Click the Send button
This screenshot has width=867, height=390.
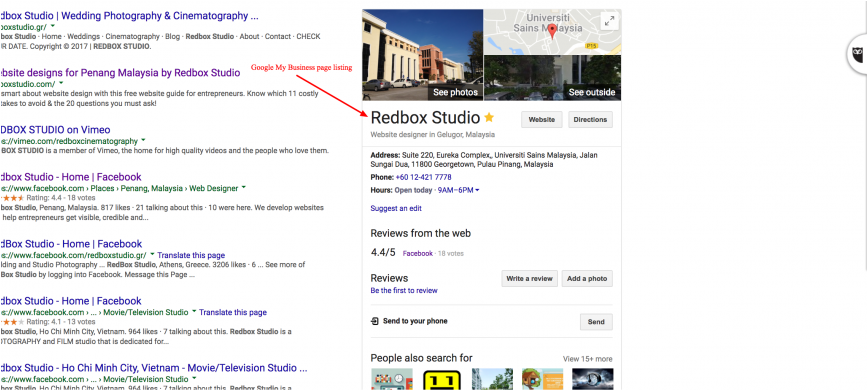coord(596,322)
